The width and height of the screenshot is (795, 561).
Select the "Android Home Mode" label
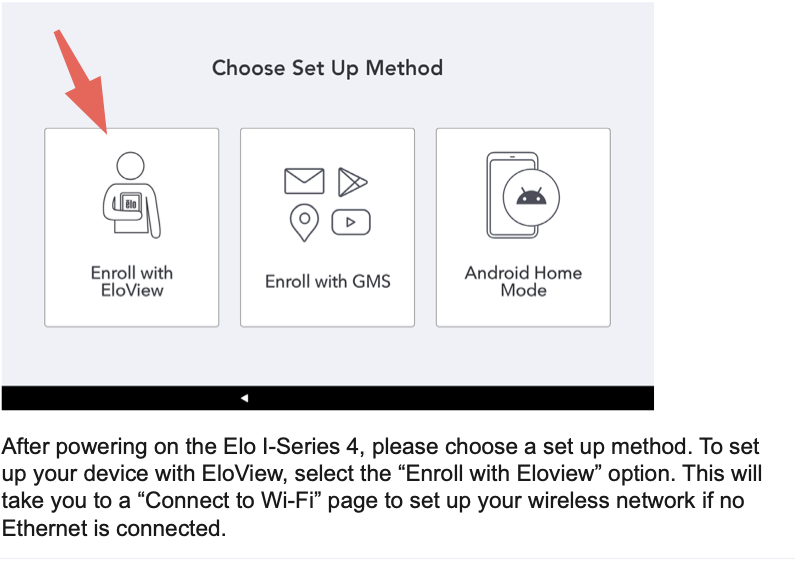523,281
